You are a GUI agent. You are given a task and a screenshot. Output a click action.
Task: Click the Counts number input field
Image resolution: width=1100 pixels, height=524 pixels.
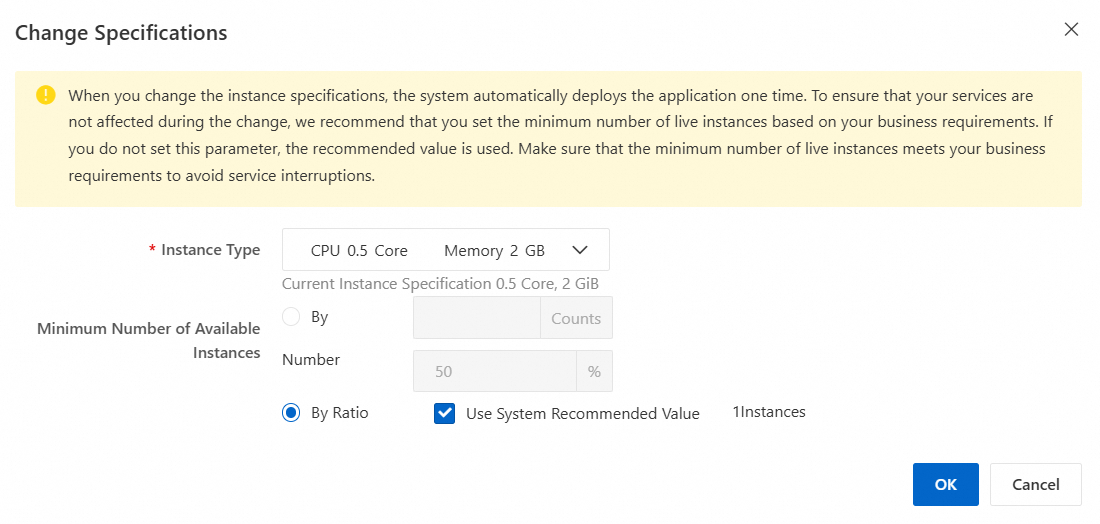pyautogui.click(x=477, y=318)
